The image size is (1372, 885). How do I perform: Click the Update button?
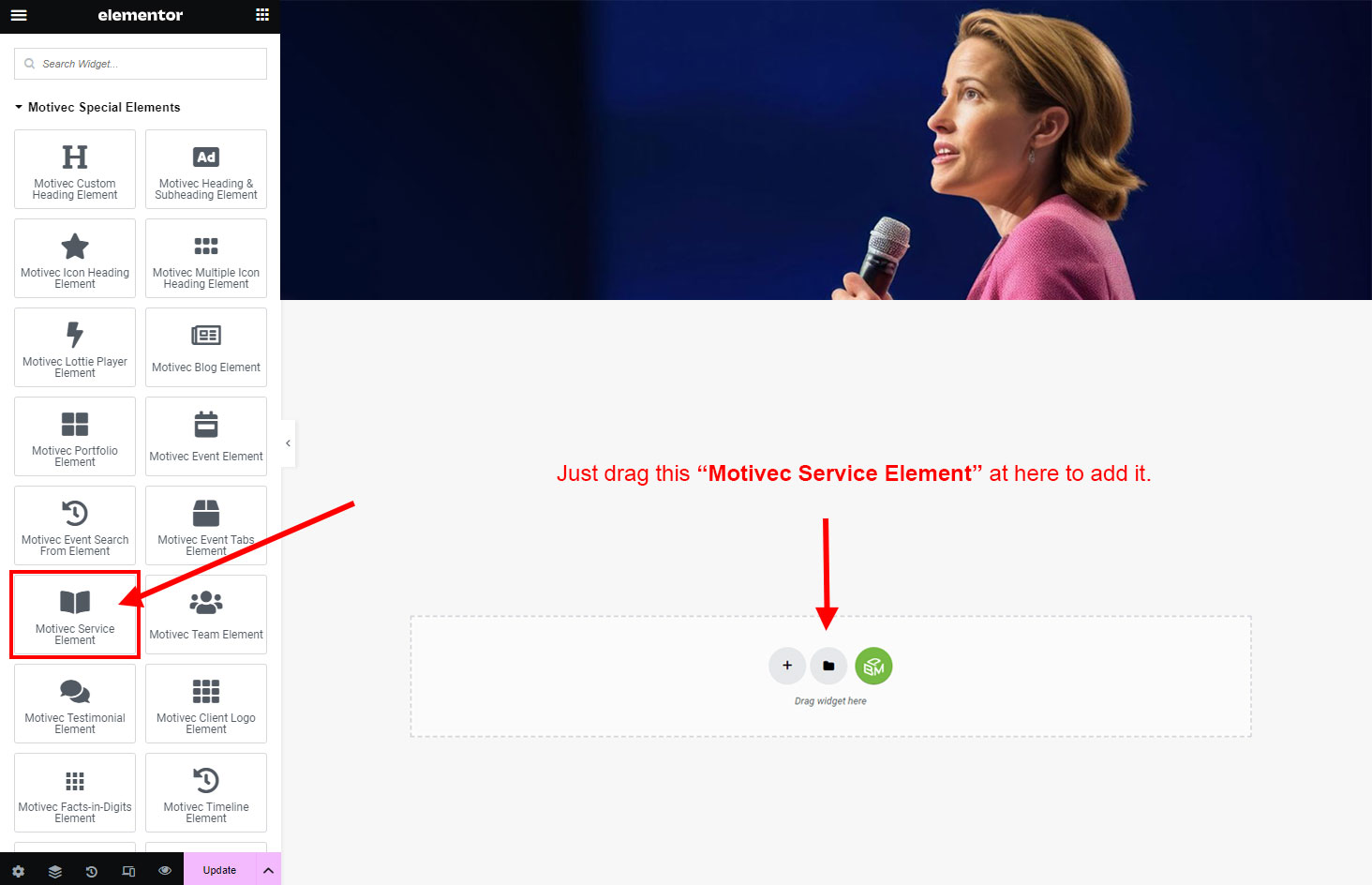pyautogui.click(x=219, y=871)
